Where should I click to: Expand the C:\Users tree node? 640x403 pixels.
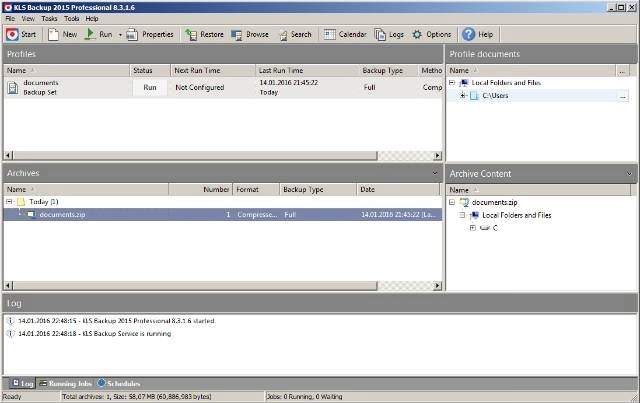[x=463, y=96]
